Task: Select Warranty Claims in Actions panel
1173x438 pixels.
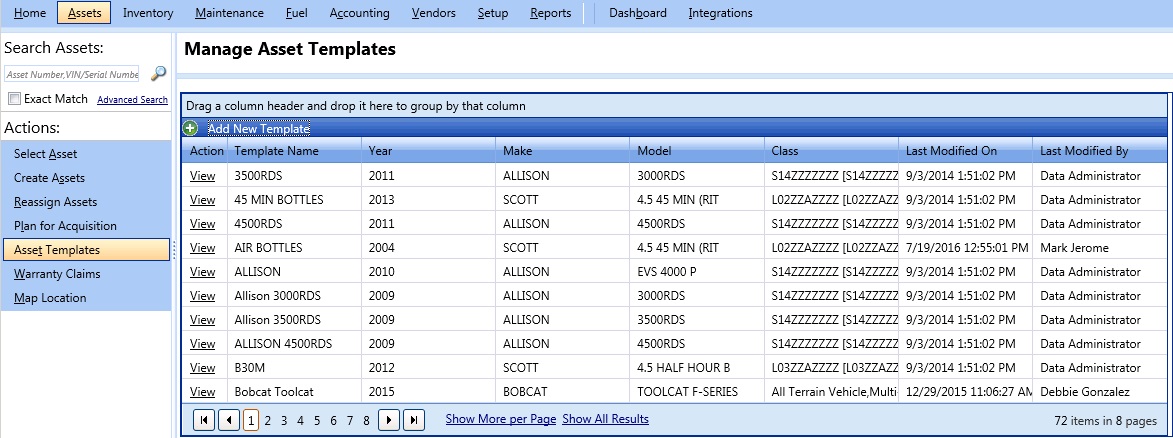Action: click(x=57, y=274)
